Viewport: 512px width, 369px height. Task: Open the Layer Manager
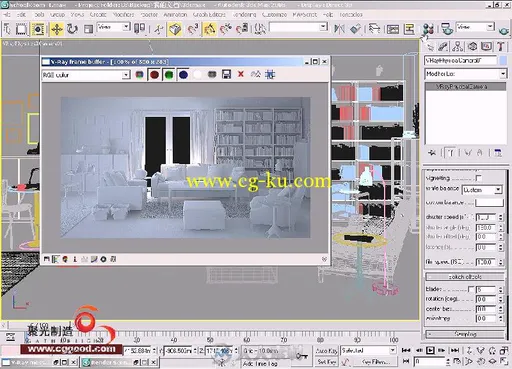374,29
